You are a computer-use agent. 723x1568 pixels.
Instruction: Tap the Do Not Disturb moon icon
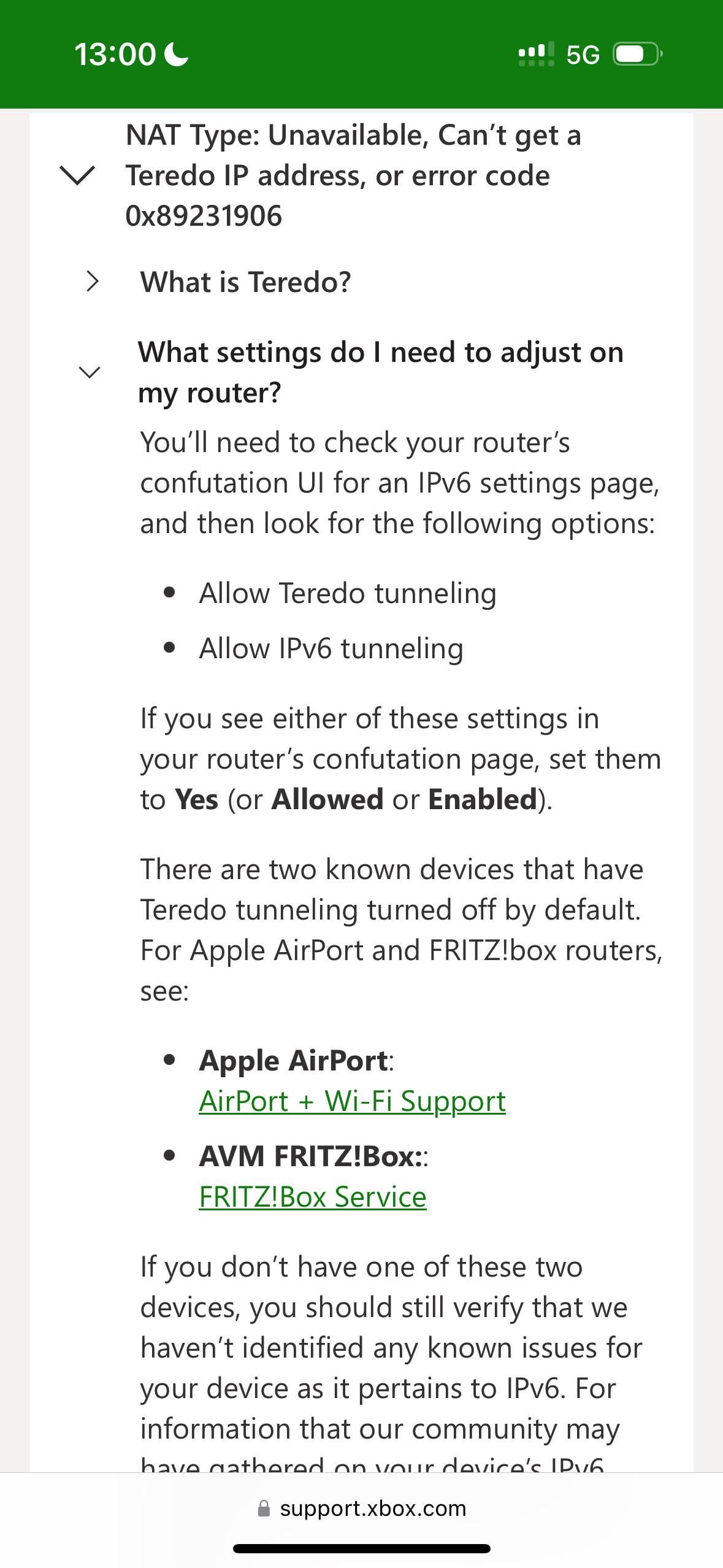[x=177, y=54]
